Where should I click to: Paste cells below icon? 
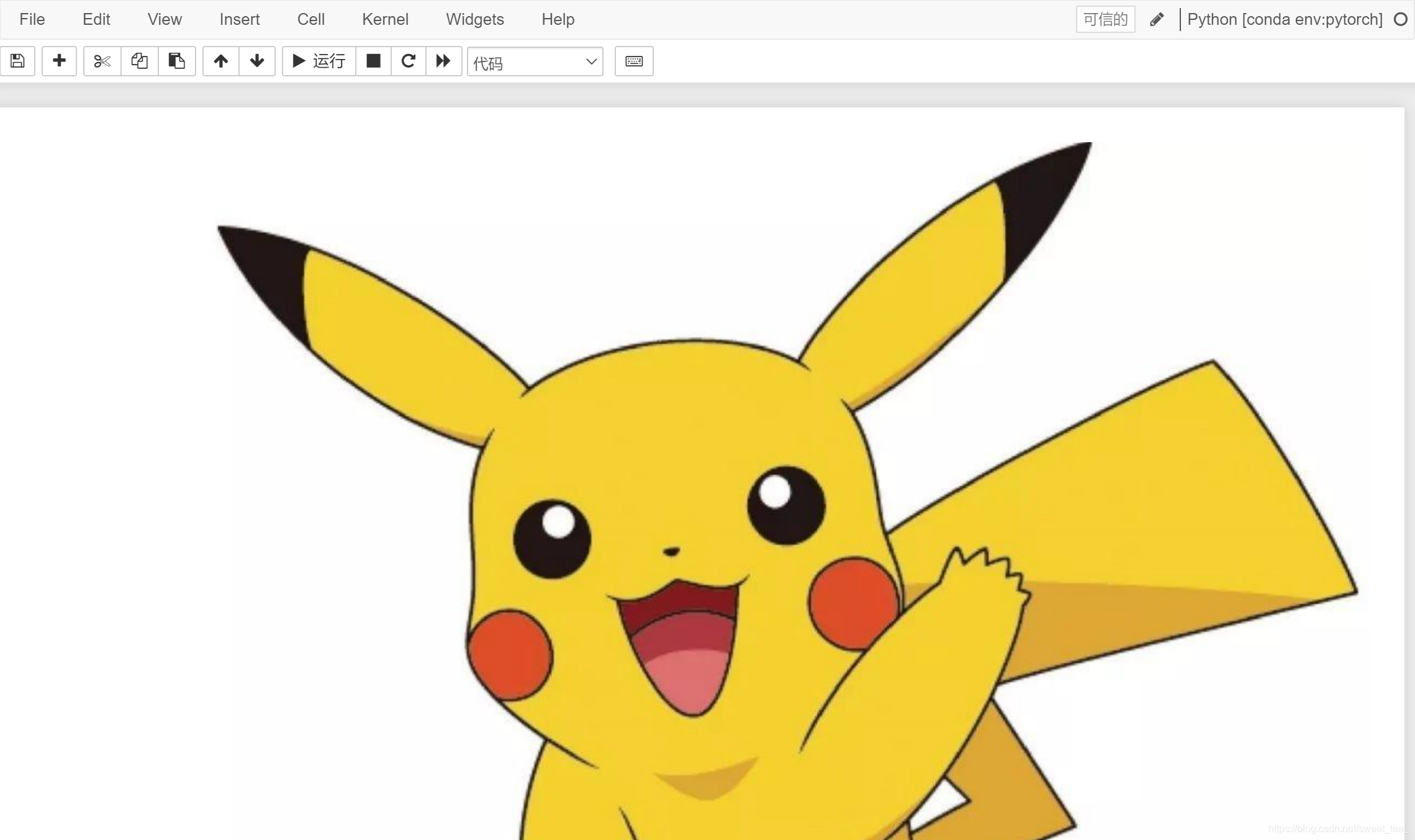pos(177,61)
